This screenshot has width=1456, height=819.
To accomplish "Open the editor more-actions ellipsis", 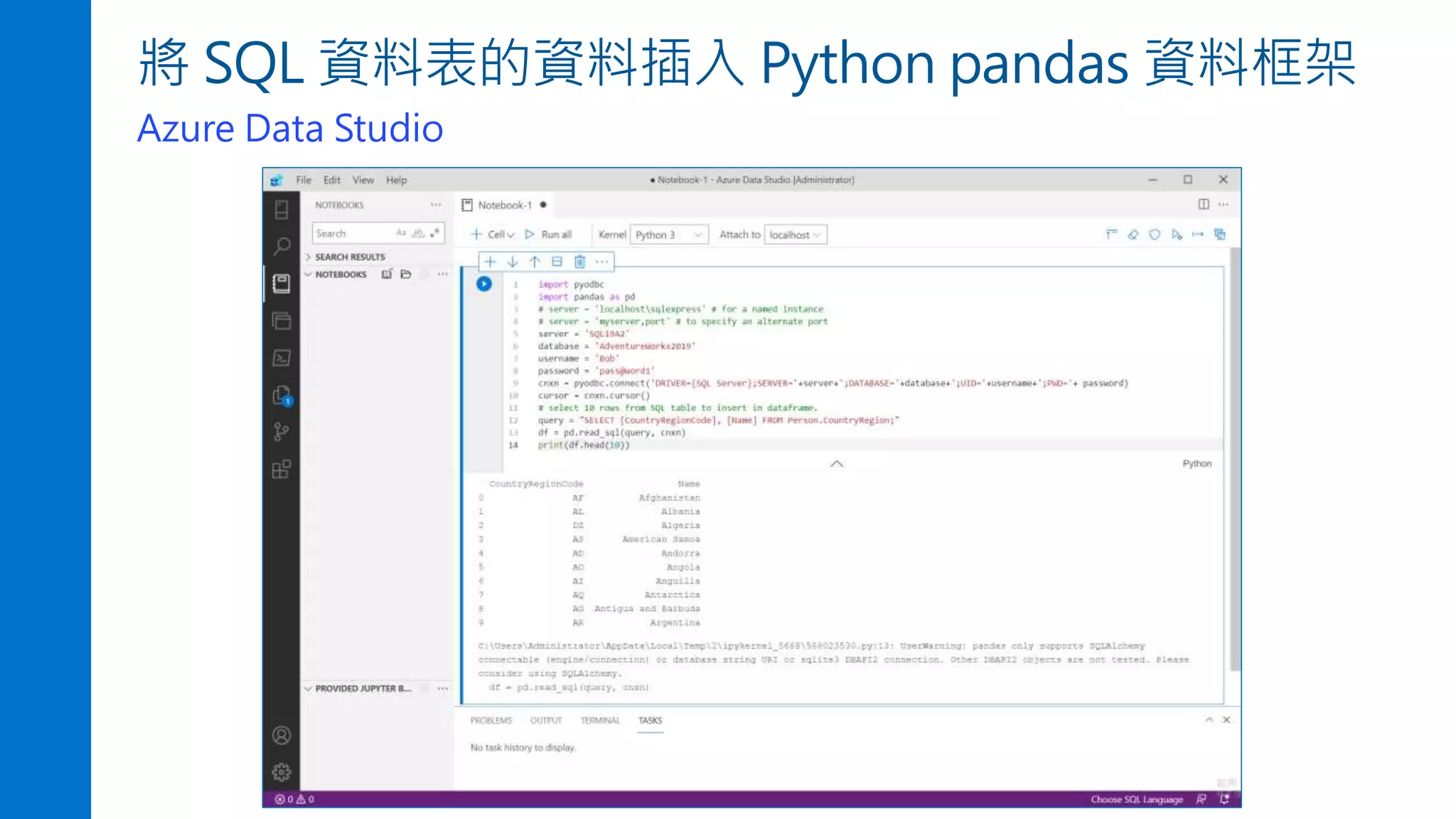I will click(x=1224, y=204).
